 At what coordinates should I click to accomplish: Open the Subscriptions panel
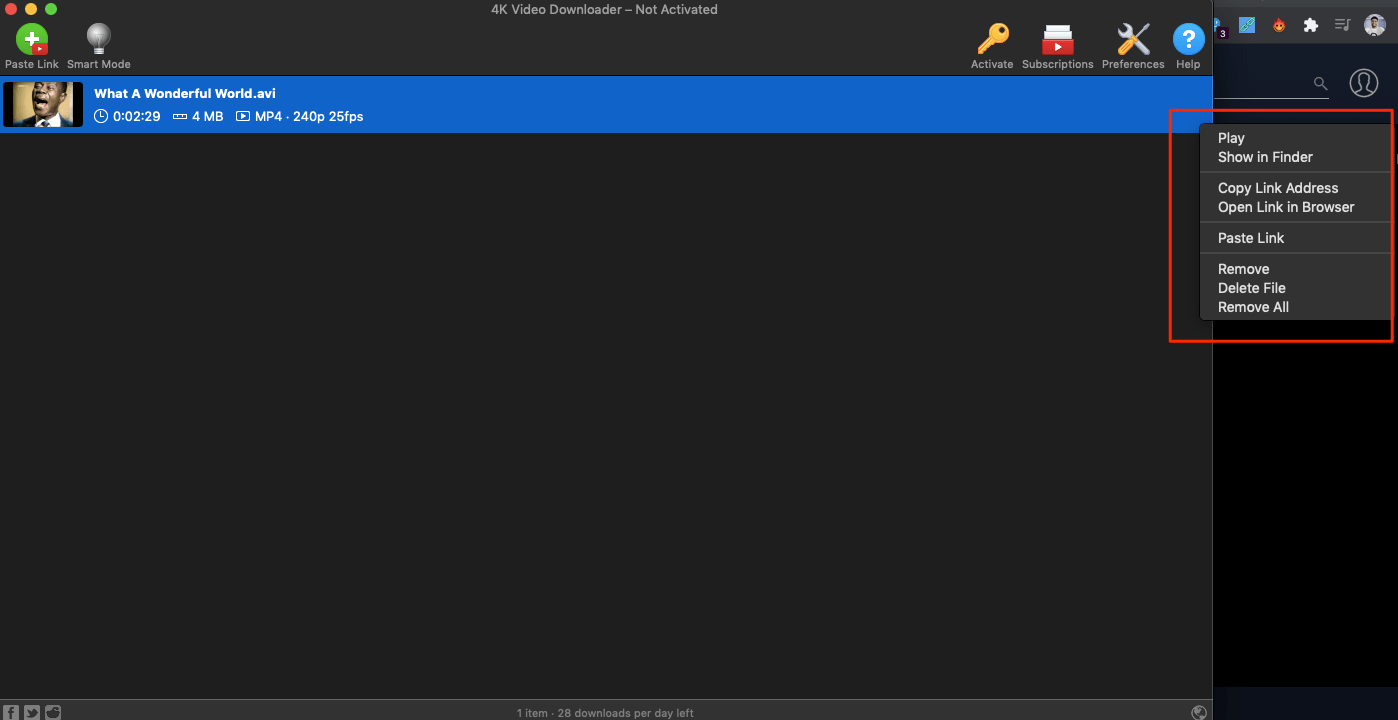tap(1057, 41)
